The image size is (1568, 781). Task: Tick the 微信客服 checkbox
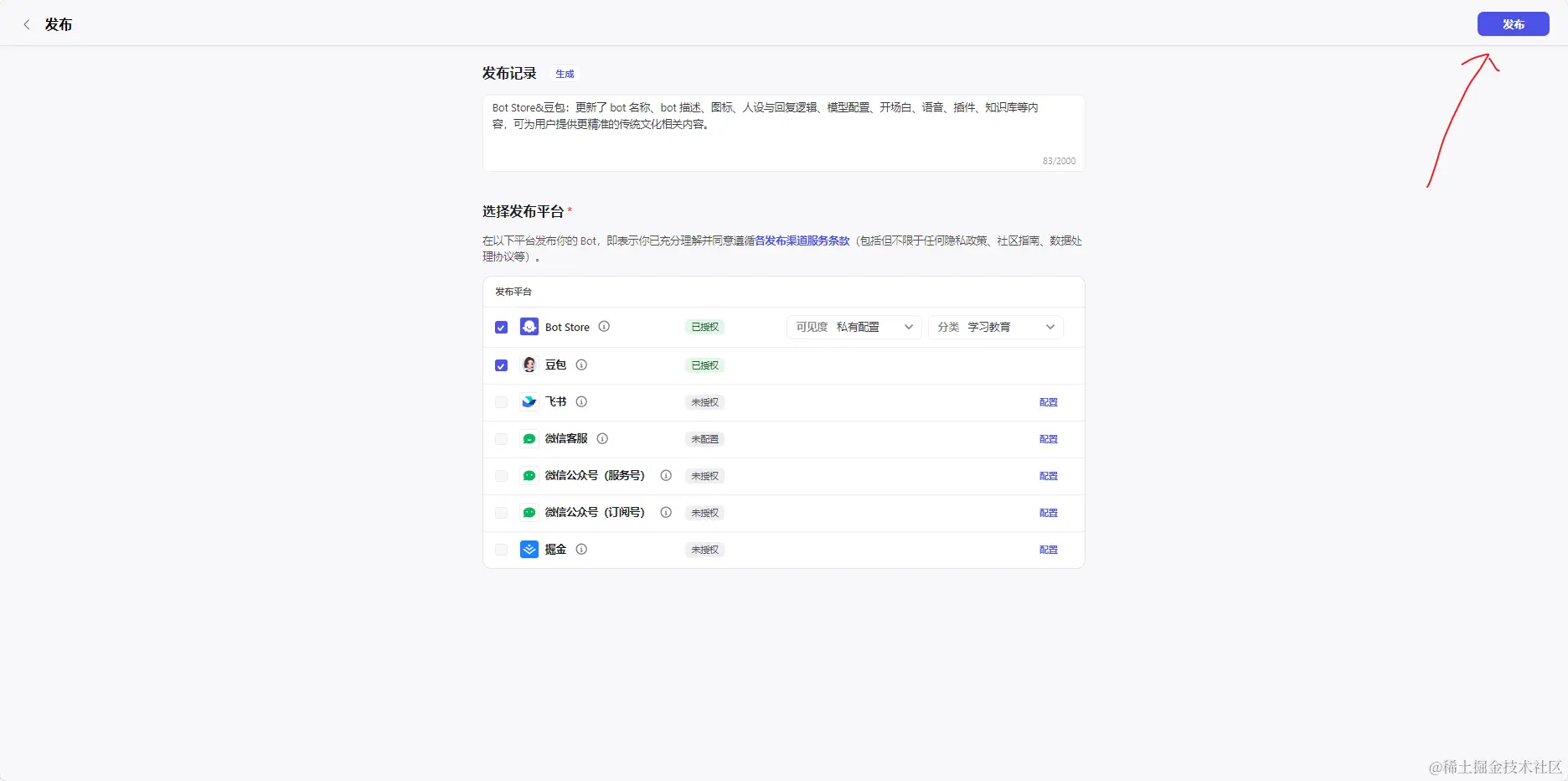point(501,439)
